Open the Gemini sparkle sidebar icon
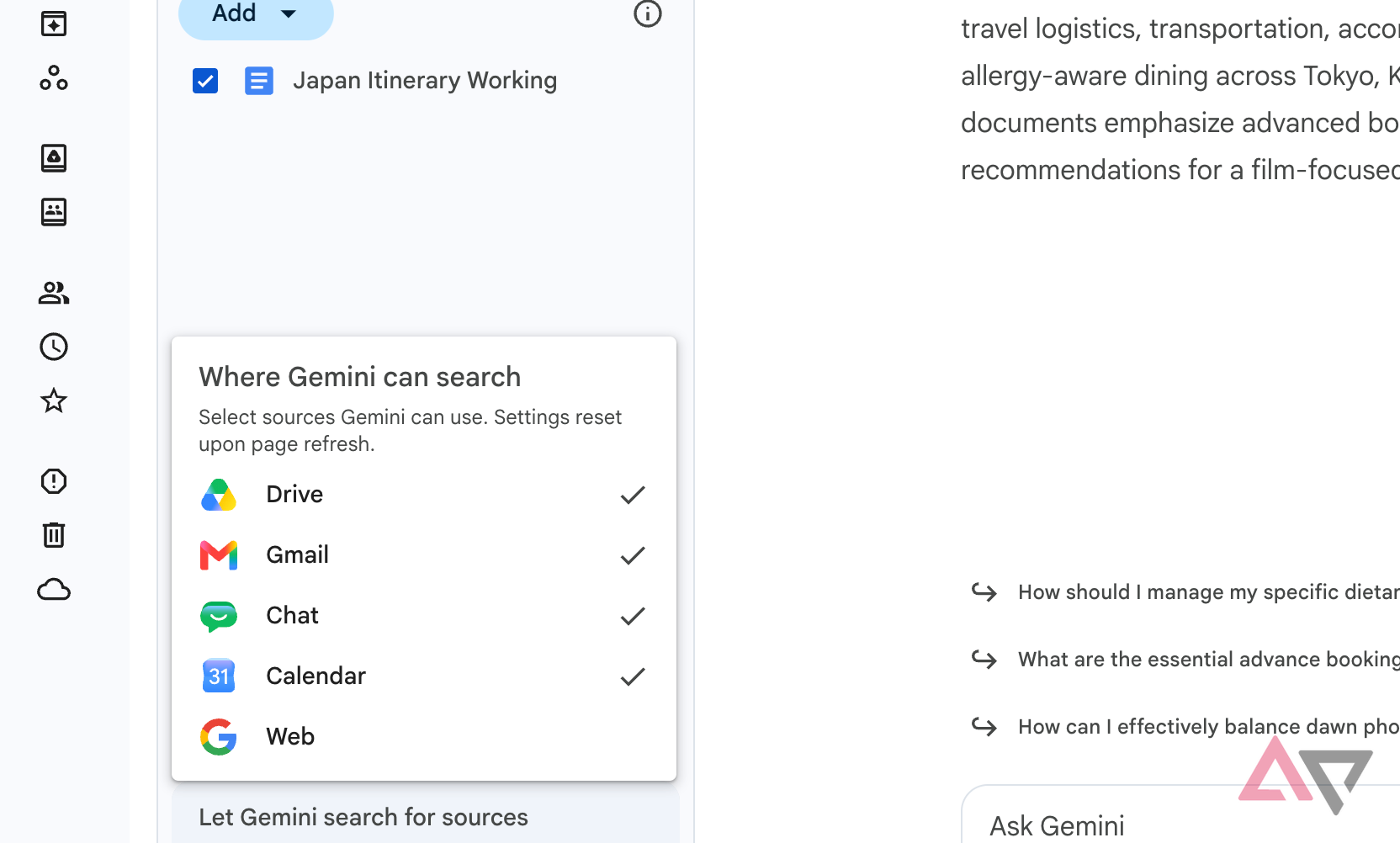The height and width of the screenshot is (843, 1400). click(x=54, y=24)
